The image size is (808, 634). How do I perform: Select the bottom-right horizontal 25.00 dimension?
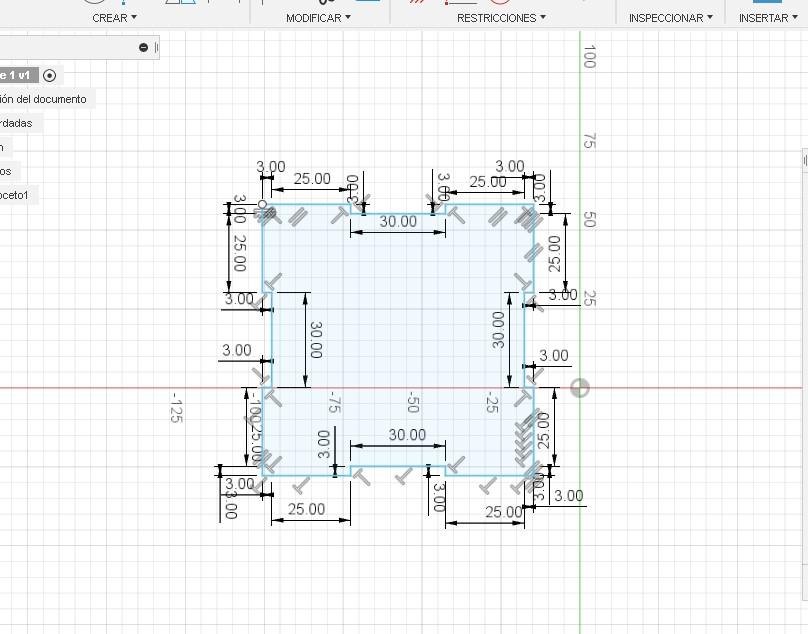click(x=504, y=512)
